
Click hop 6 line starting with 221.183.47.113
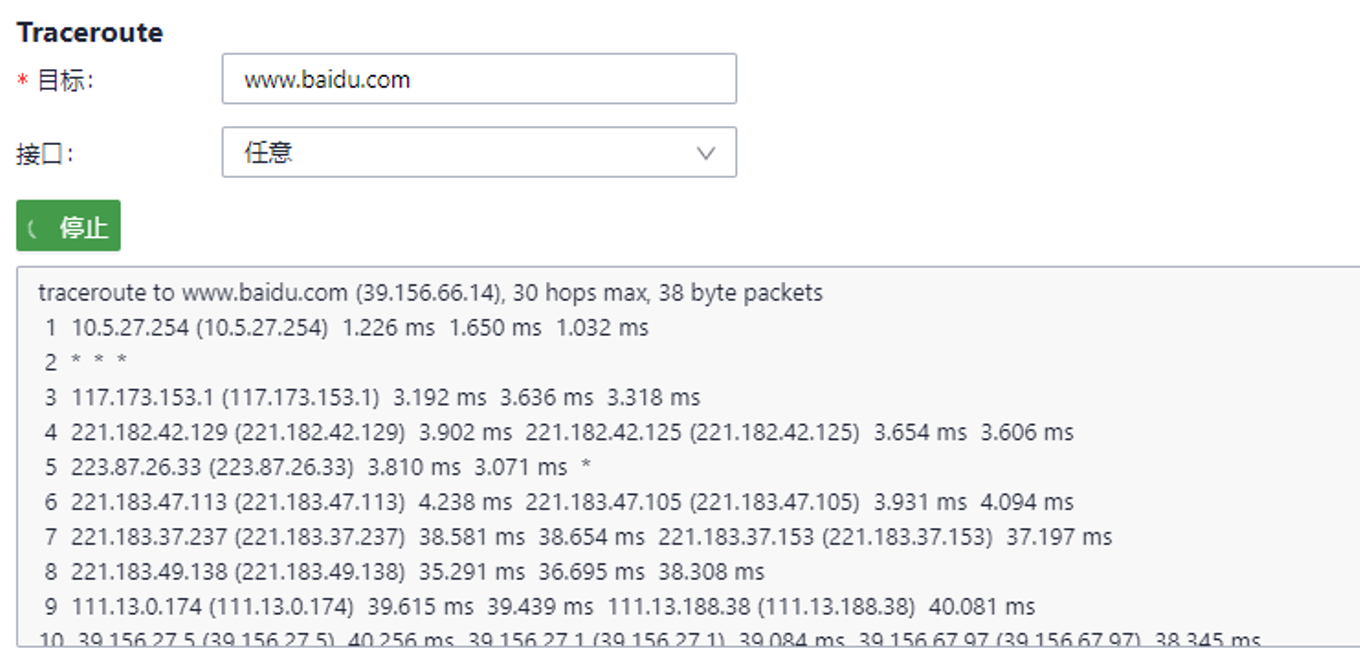(558, 502)
